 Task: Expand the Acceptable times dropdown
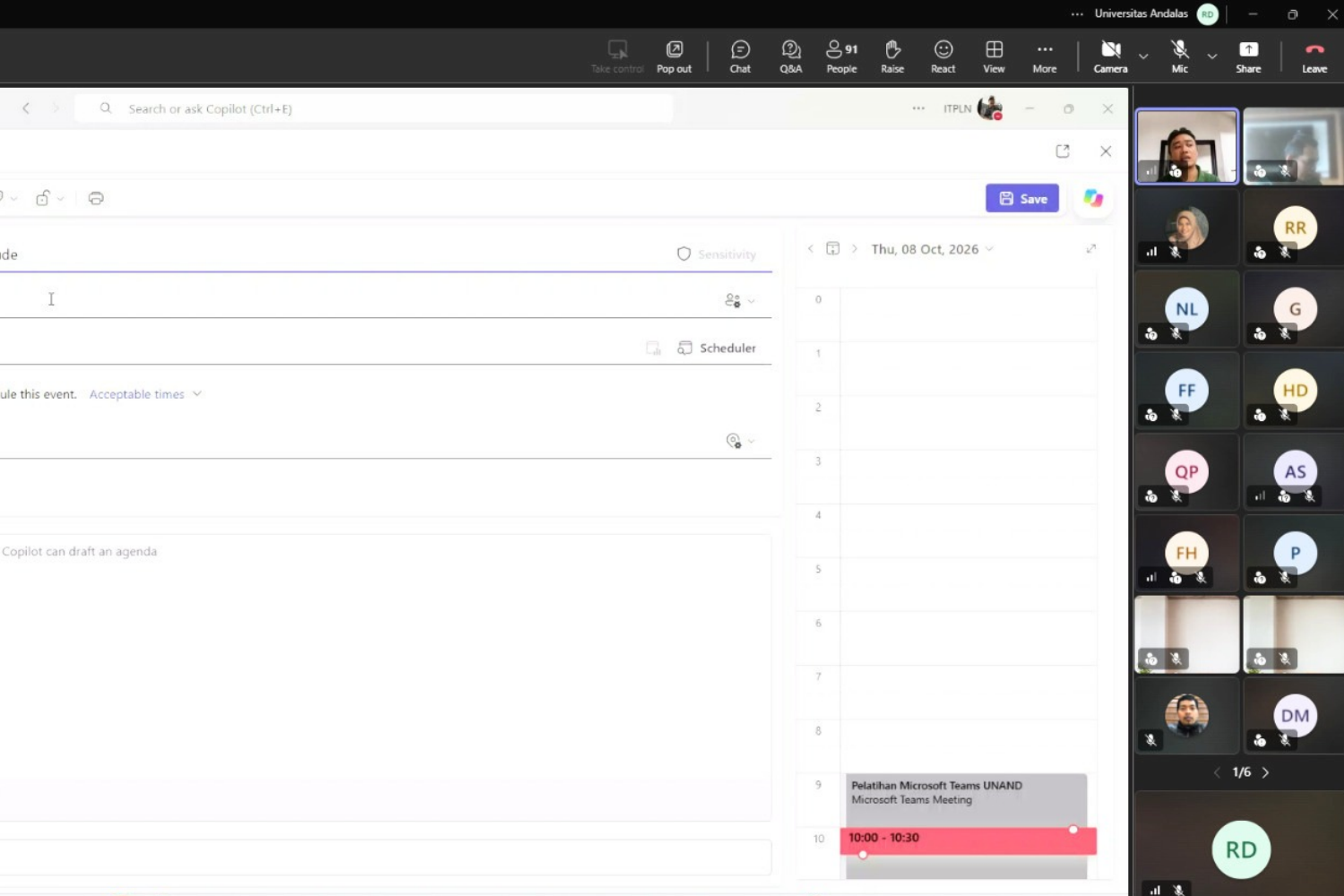tap(146, 394)
